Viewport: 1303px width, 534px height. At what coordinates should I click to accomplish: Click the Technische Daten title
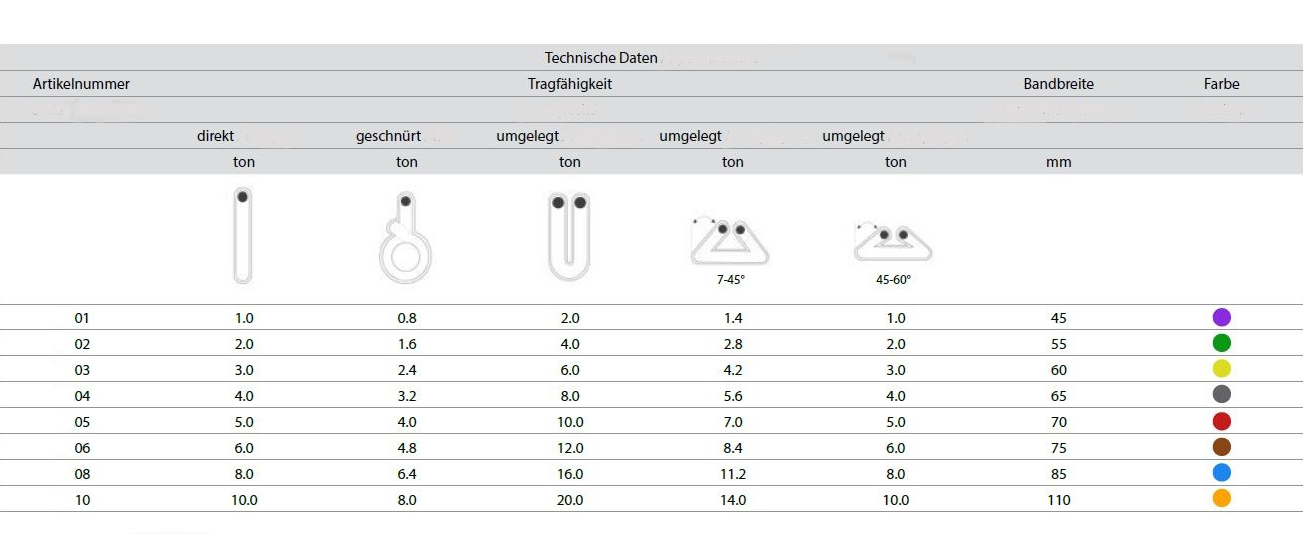pos(601,58)
